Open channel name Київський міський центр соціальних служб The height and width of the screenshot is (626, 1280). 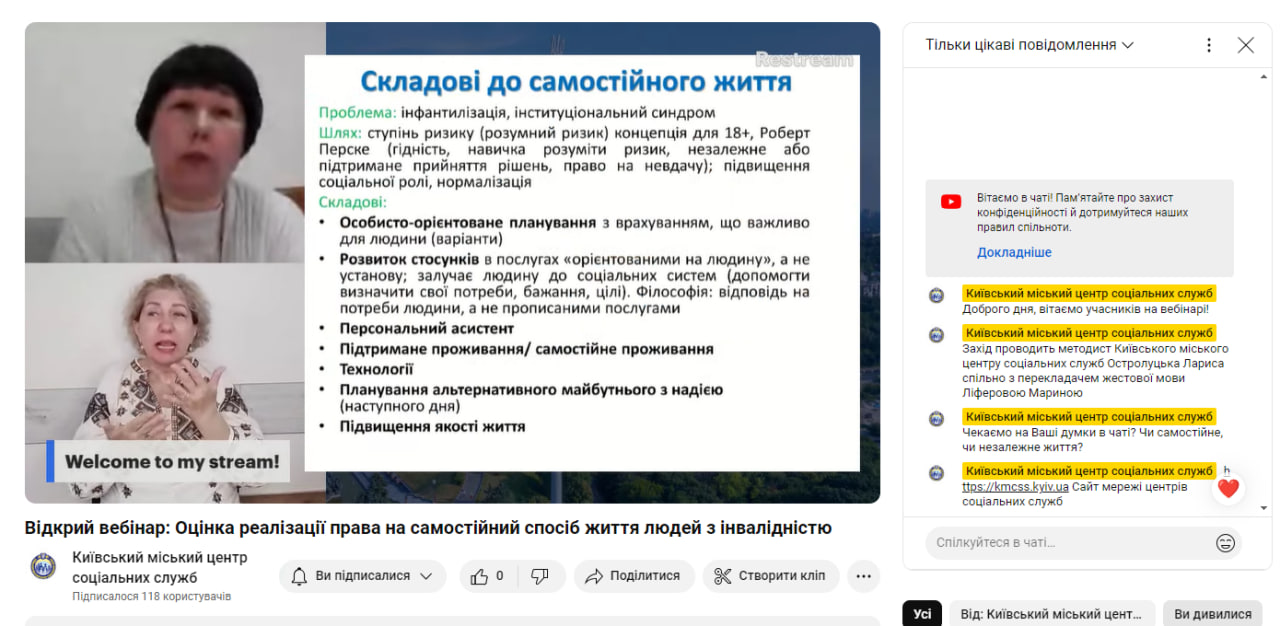tap(160, 567)
